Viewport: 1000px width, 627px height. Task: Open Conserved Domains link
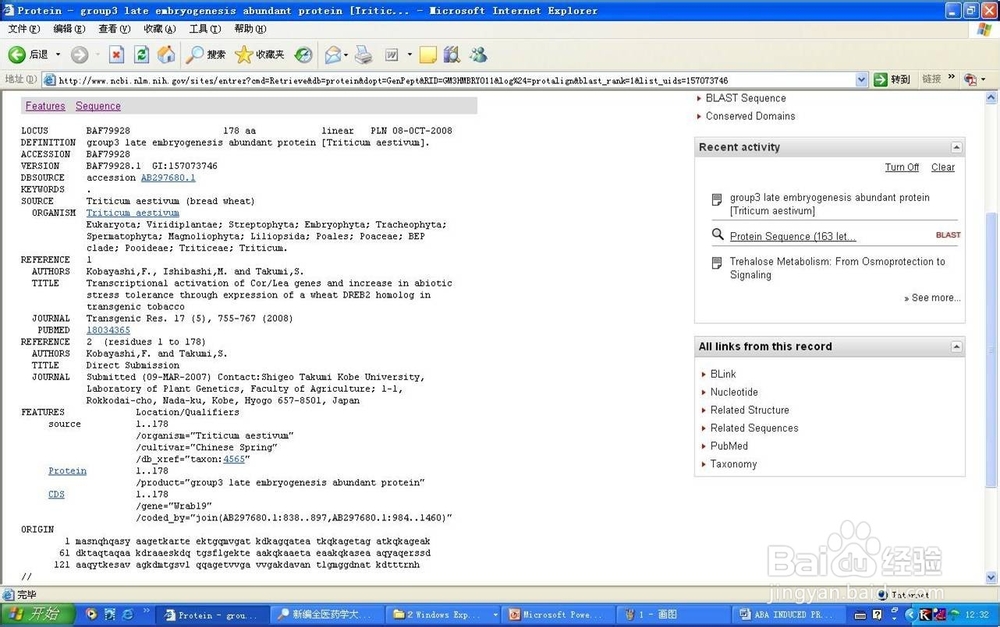[x=750, y=116]
